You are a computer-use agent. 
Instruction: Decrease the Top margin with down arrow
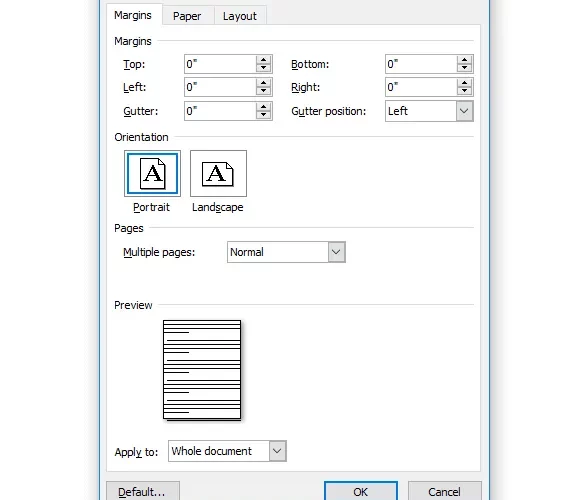point(264,68)
